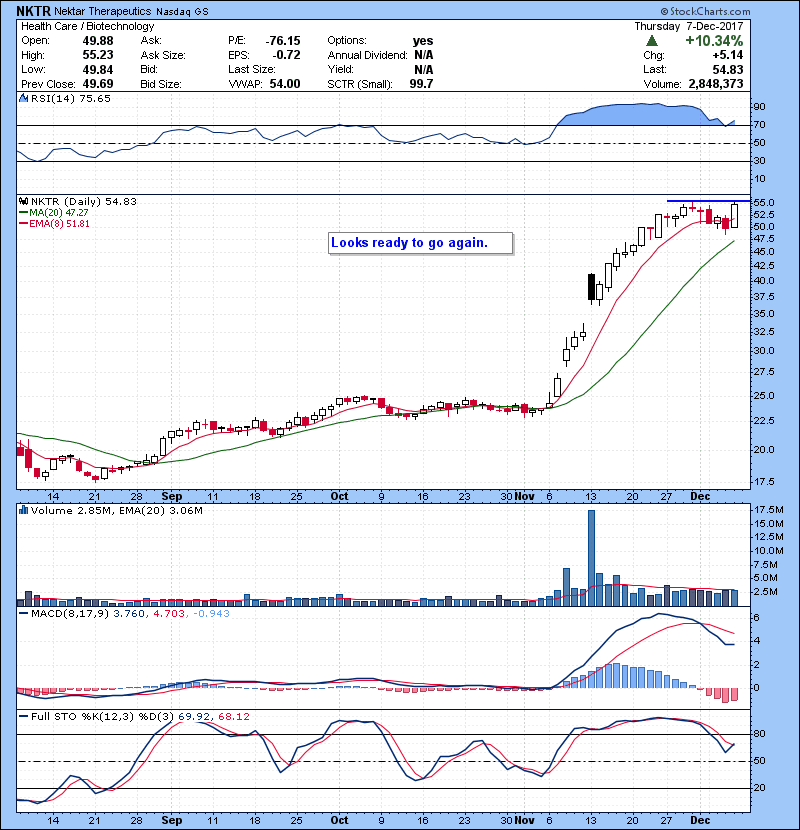
Task: Click the Volume 2.85M, EMA(20) 3.06M label
Action: (x=116, y=510)
